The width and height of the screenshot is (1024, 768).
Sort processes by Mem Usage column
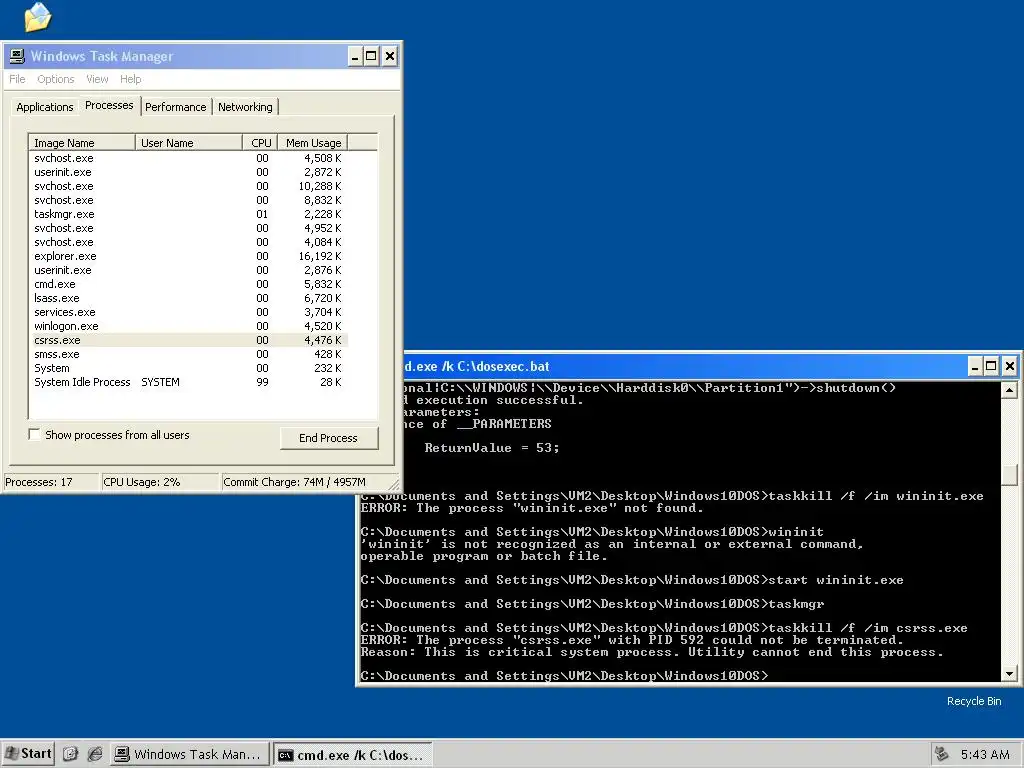click(x=313, y=143)
